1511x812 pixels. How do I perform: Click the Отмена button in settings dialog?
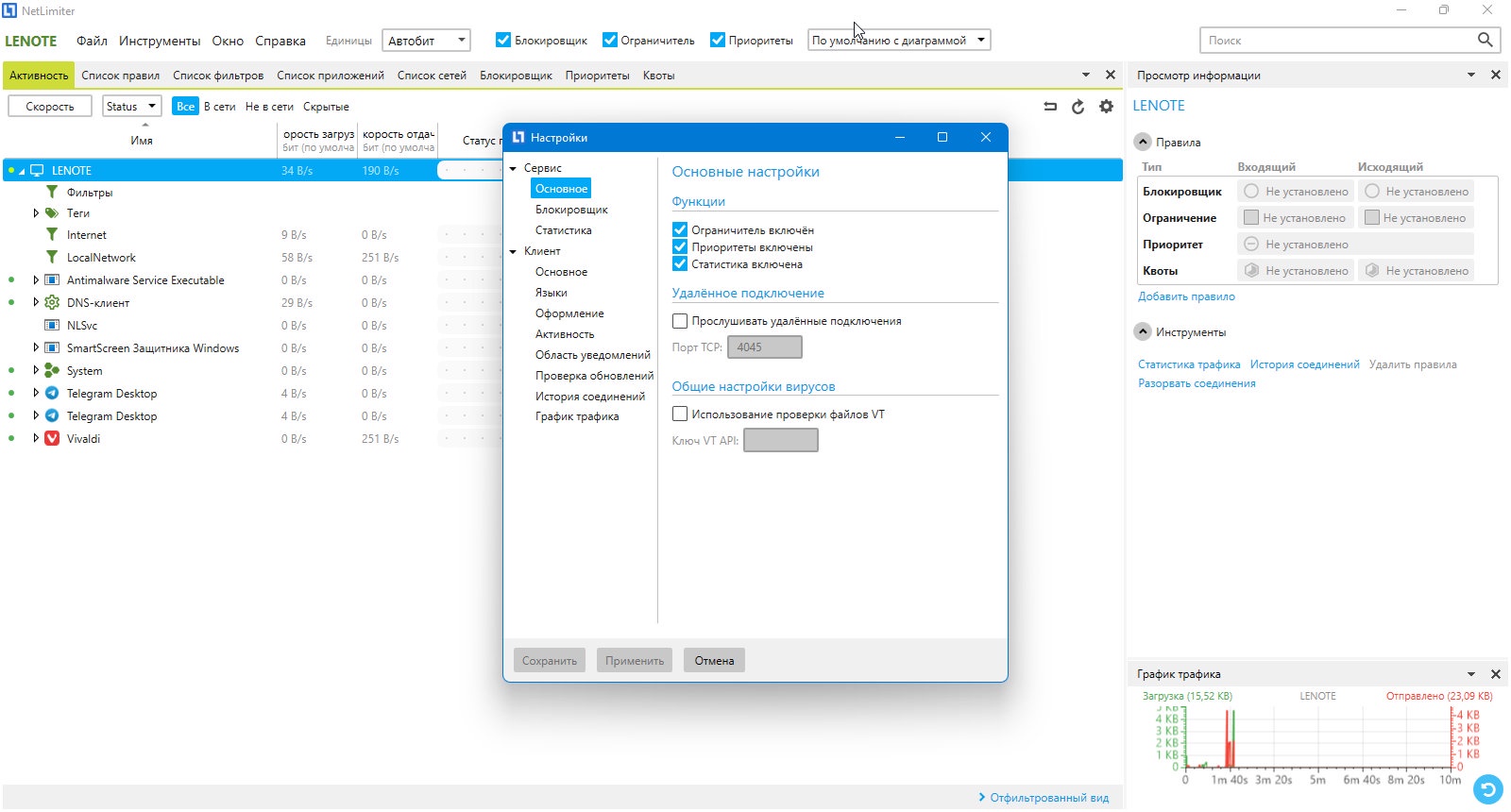point(715,660)
